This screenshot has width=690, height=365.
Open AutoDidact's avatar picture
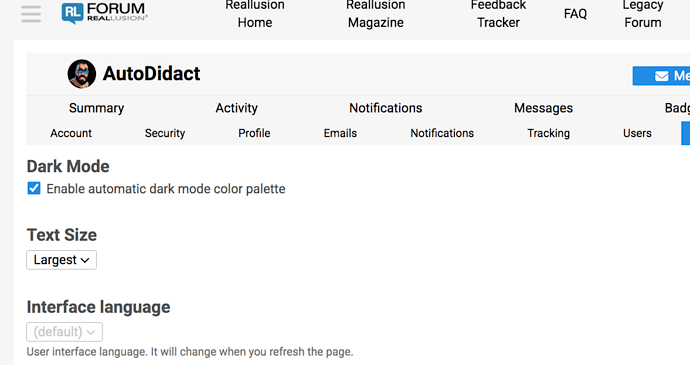82,74
